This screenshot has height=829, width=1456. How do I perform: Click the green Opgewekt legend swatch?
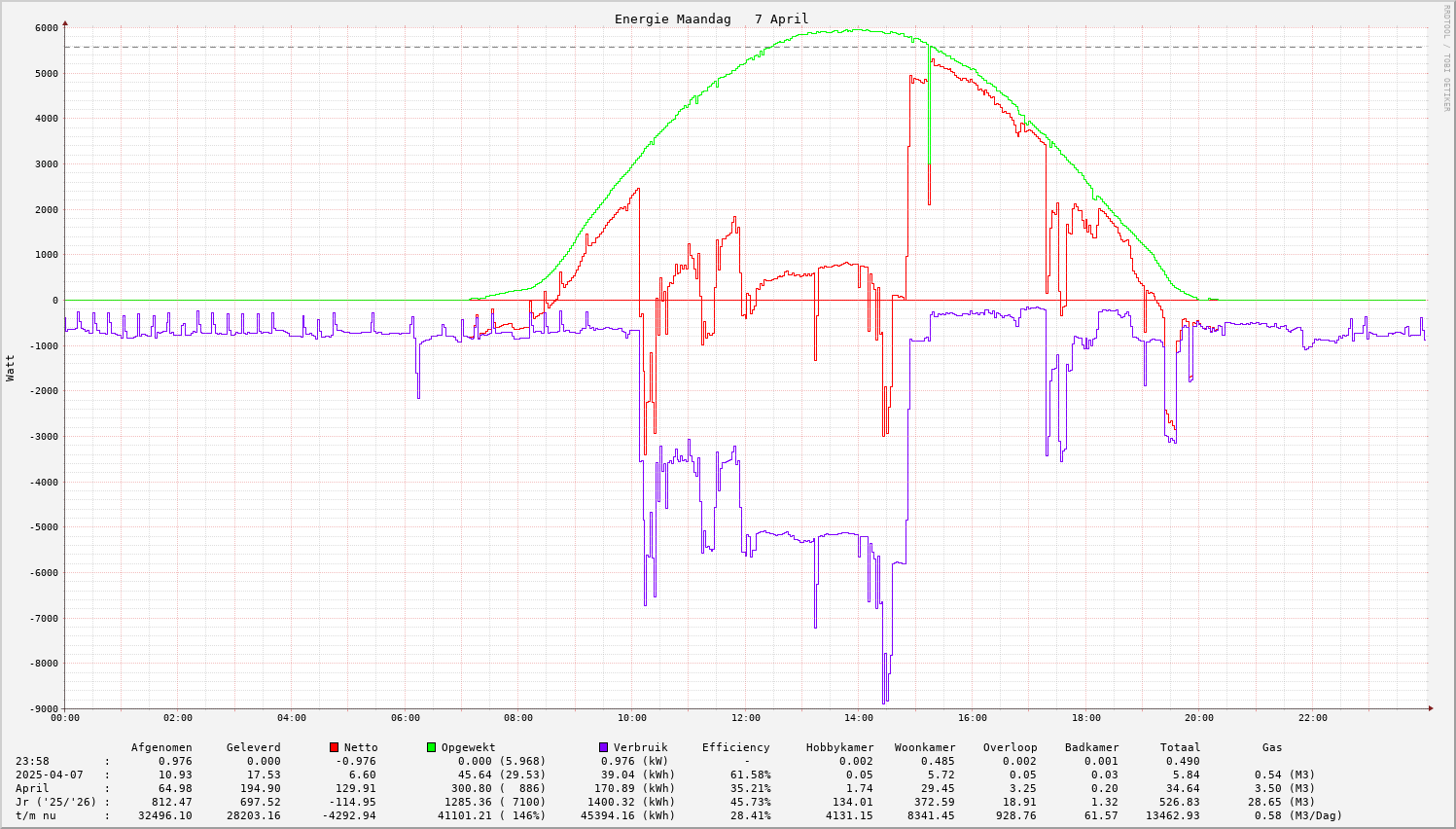pyautogui.click(x=431, y=747)
